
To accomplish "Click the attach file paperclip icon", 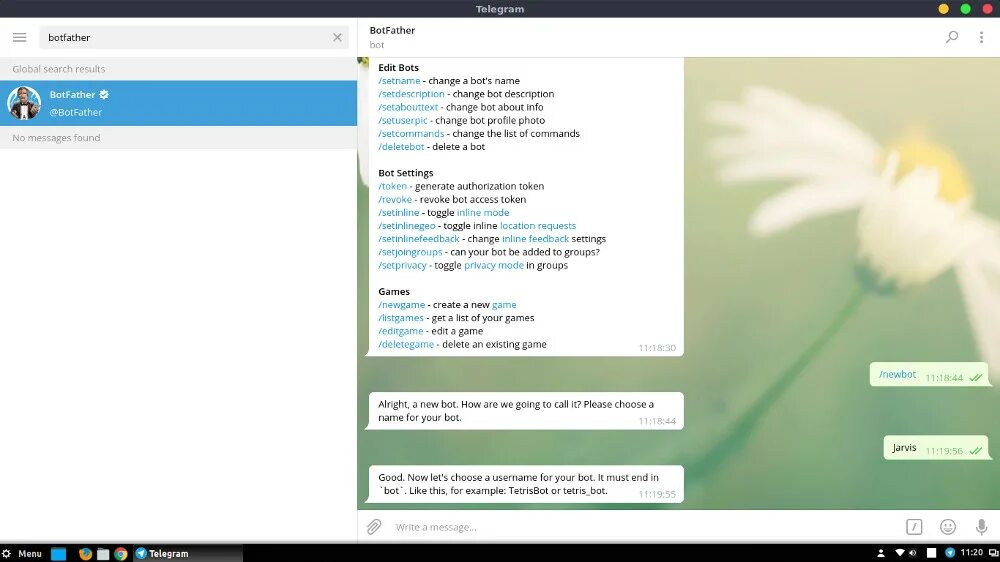I will pyautogui.click(x=374, y=527).
